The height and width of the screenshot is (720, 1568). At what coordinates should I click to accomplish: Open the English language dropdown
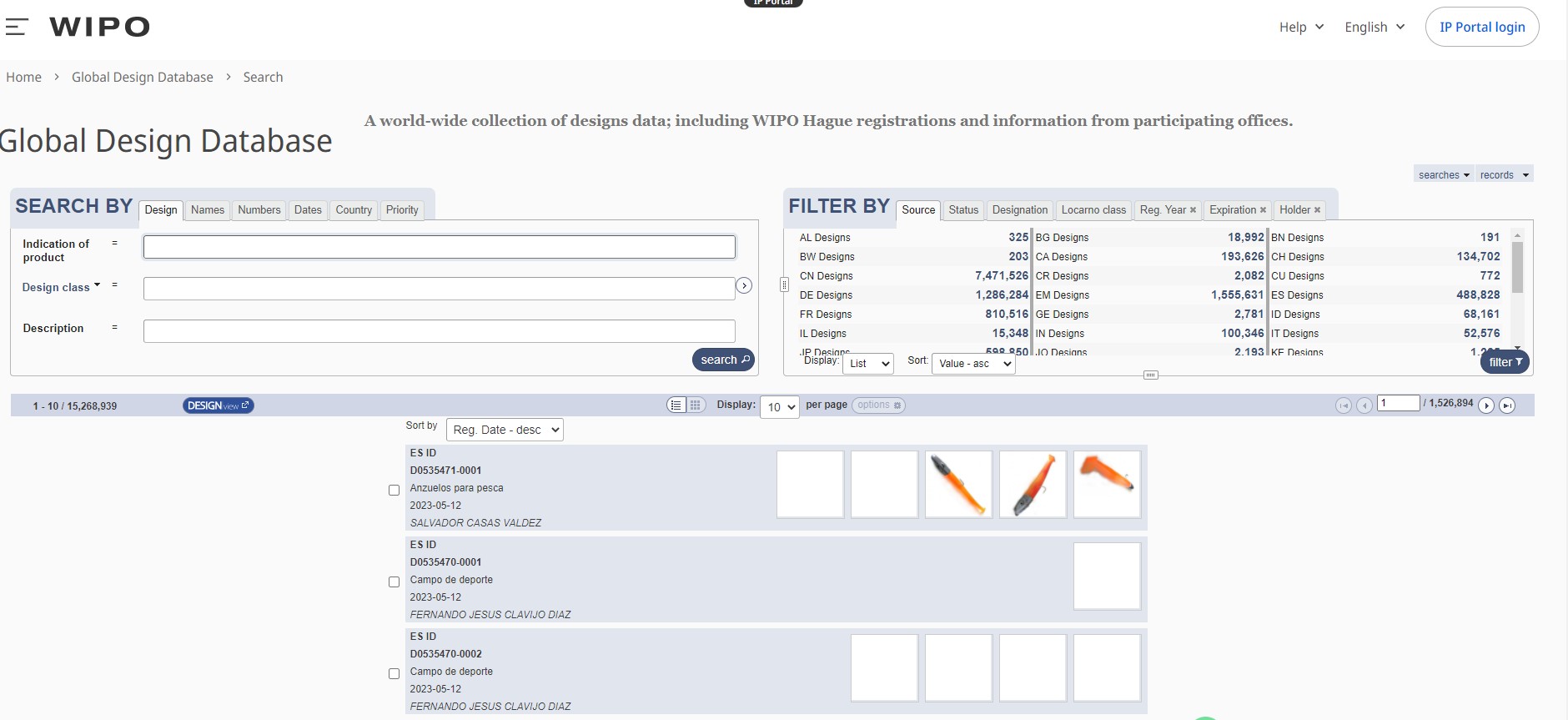1375,27
